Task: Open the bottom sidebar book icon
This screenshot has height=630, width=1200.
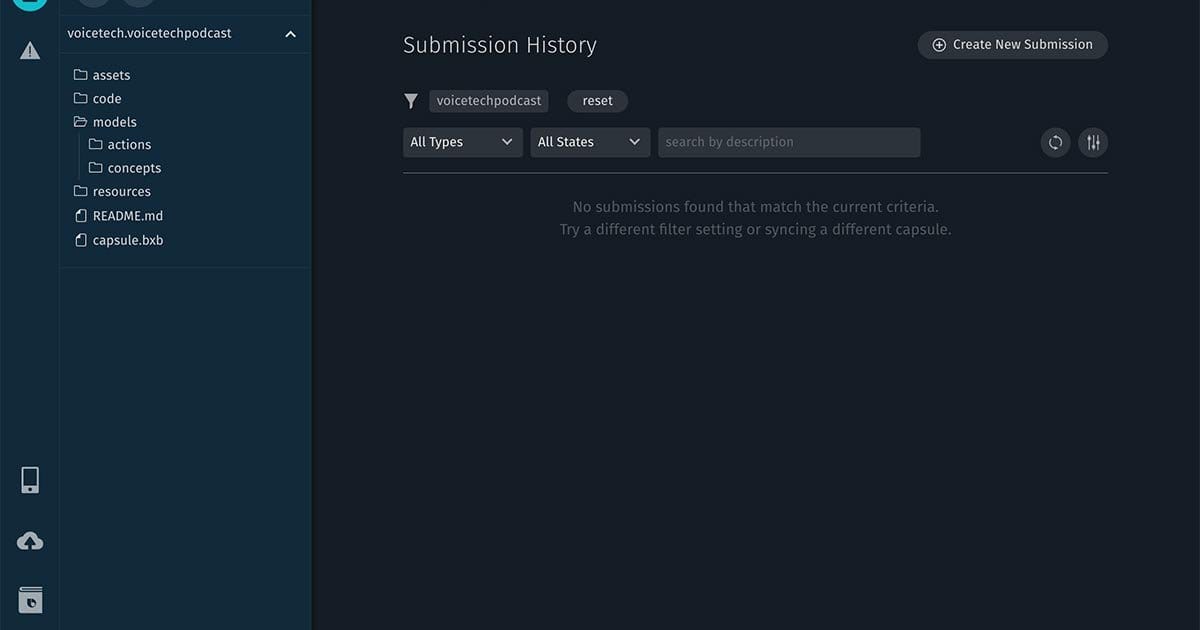Action: click(30, 600)
